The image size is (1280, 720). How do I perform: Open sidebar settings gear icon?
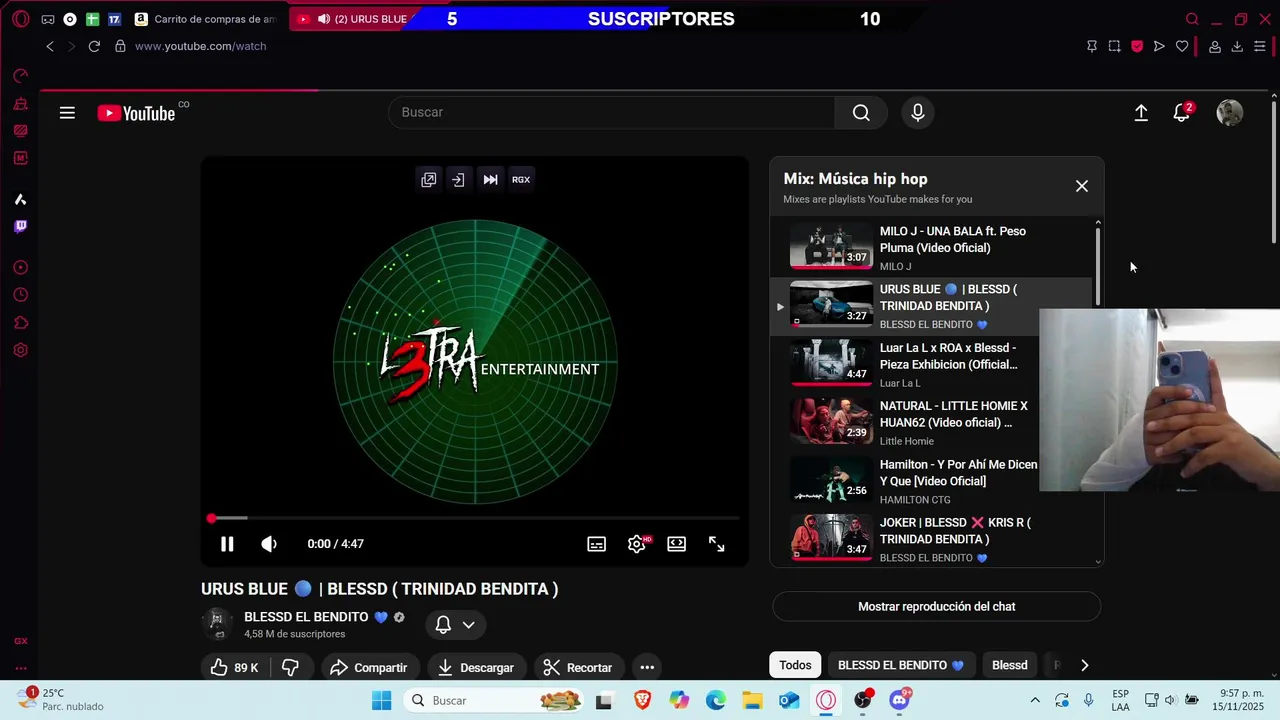coord(20,350)
